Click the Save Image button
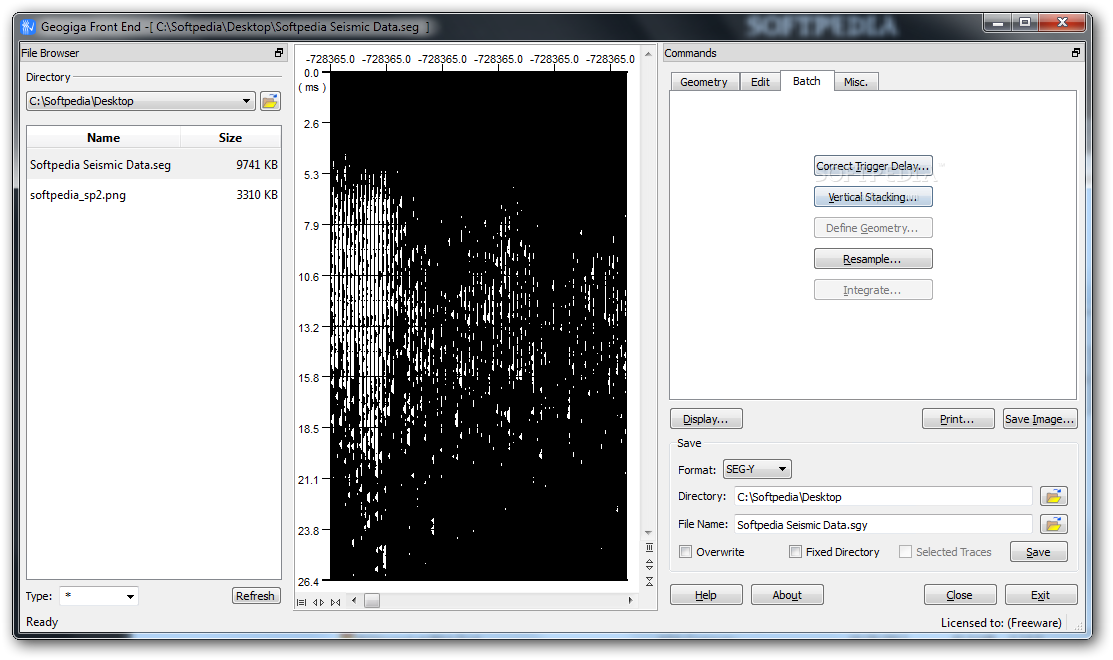Image resolution: width=1113 pixels, height=660 pixels. click(1040, 419)
